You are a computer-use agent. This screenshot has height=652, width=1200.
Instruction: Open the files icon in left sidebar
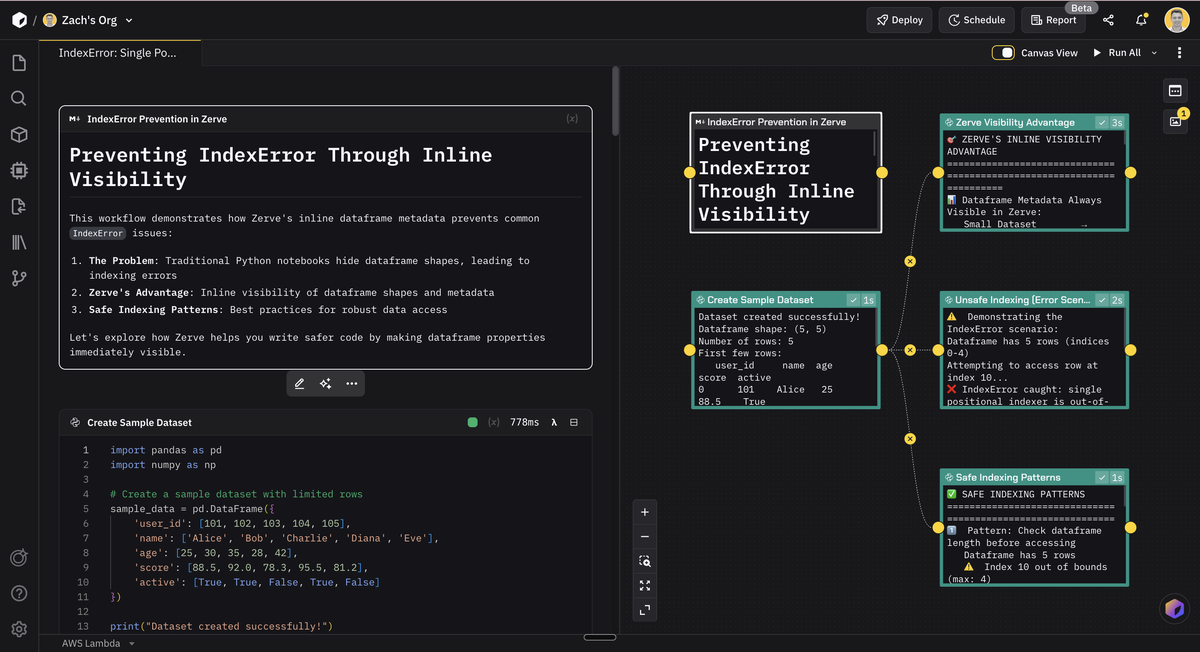pos(19,63)
